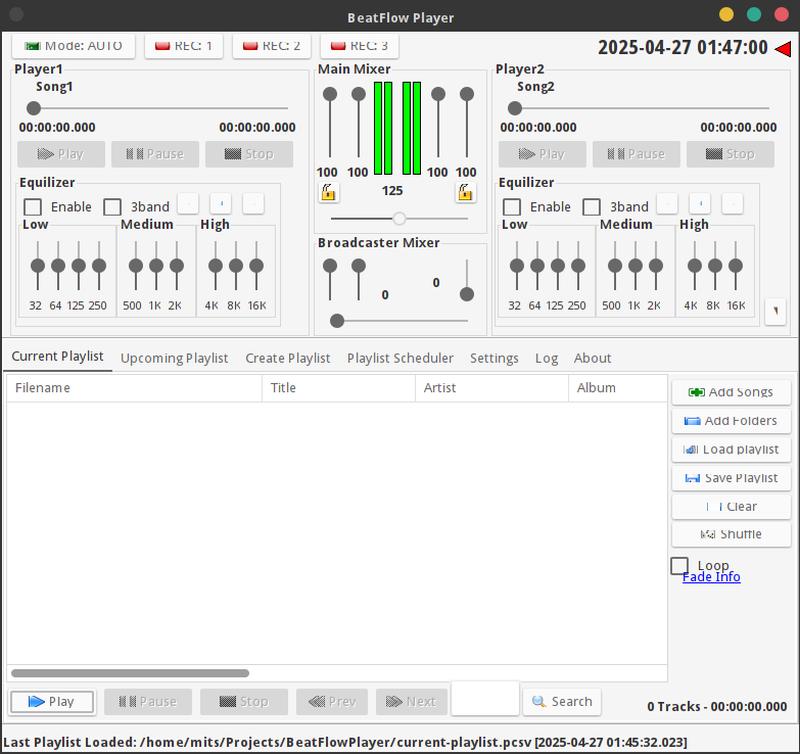Shuffle the current playlist

pos(731,534)
